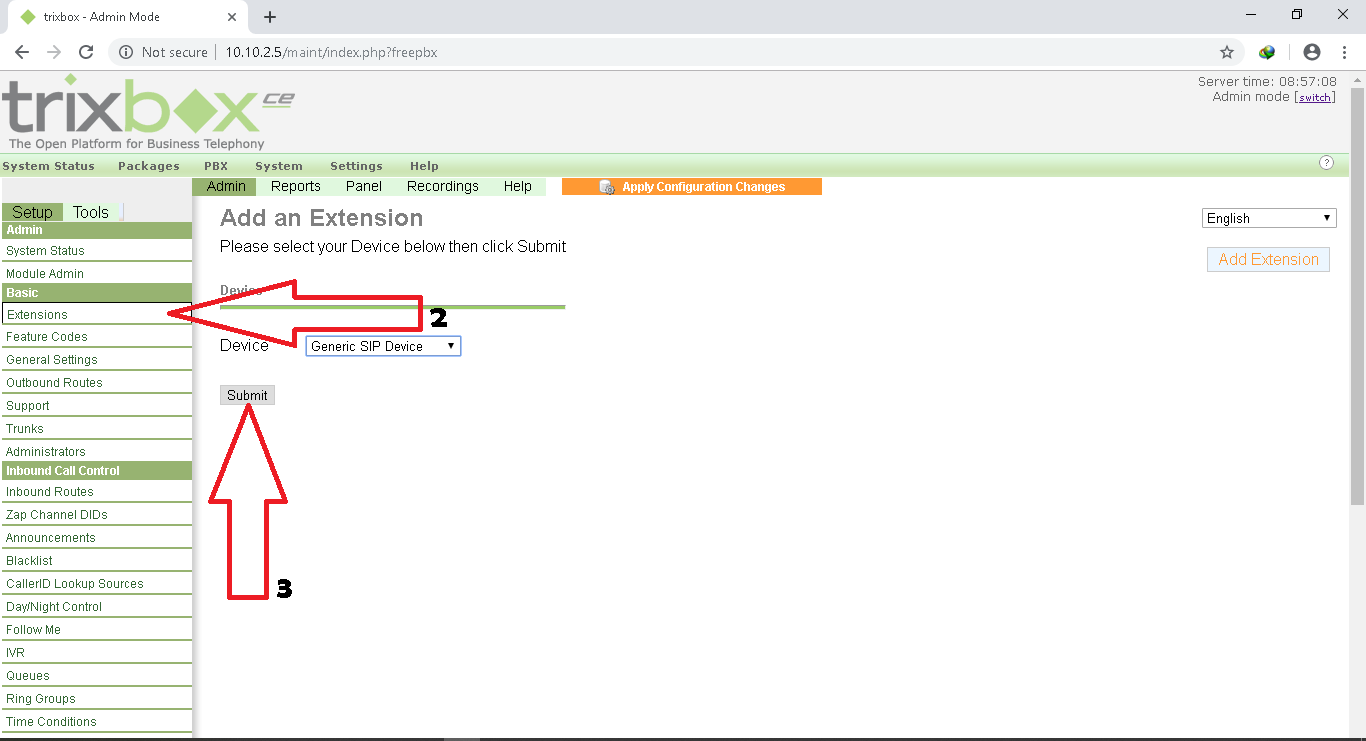Screen dimensions: 1366x741
Task: Click the Server time text
Action: (1267, 82)
